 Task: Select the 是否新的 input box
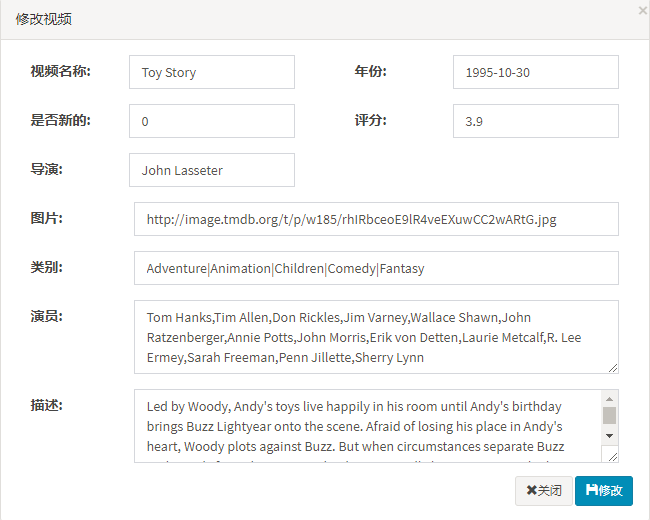click(212, 121)
